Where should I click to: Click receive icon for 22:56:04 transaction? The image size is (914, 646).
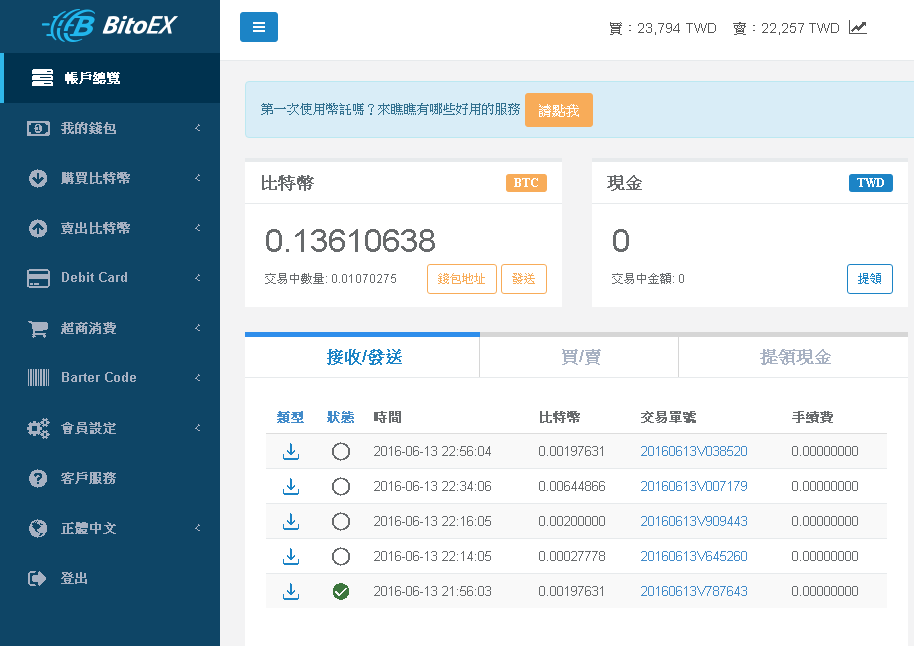291,451
